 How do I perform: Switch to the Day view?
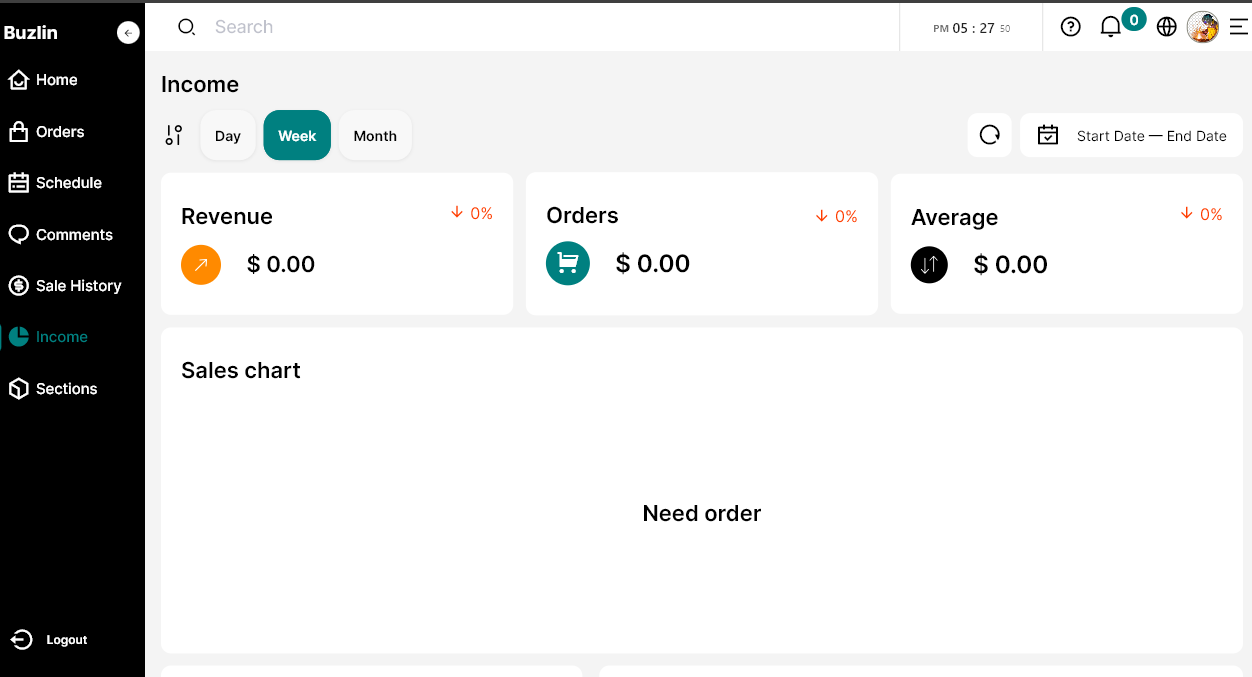pyautogui.click(x=228, y=135)
